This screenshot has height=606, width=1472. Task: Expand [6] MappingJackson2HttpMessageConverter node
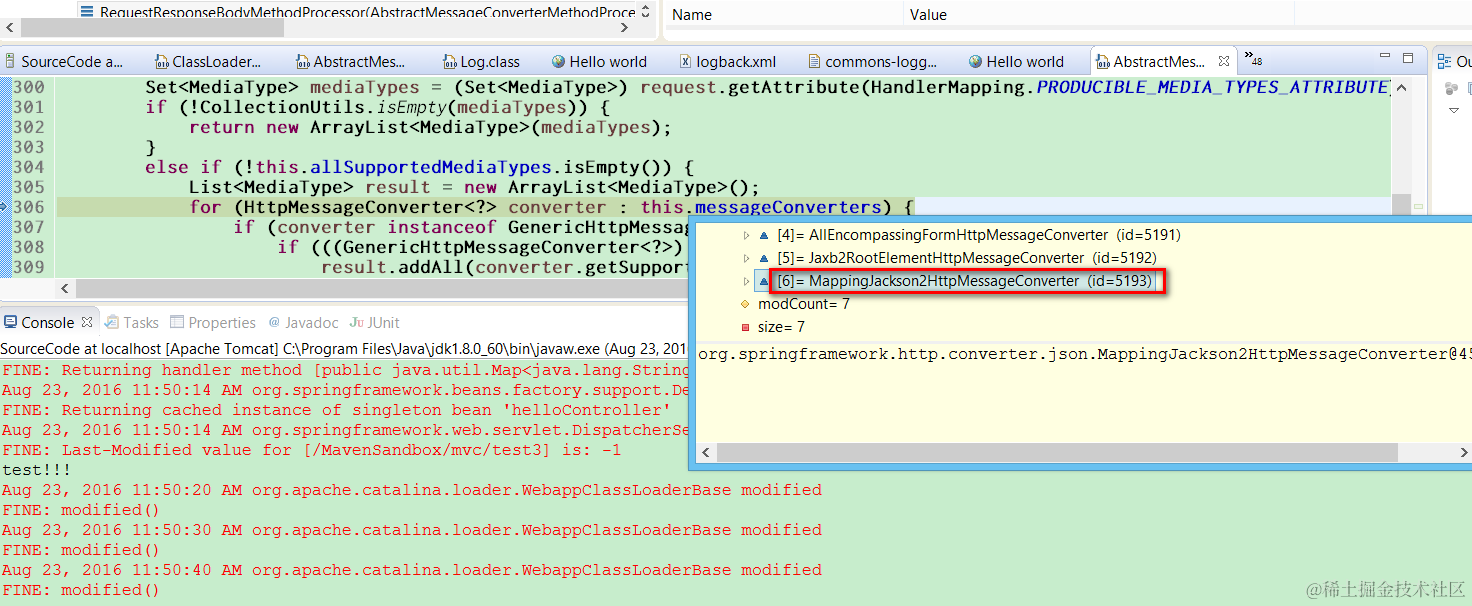pos(746,281)
